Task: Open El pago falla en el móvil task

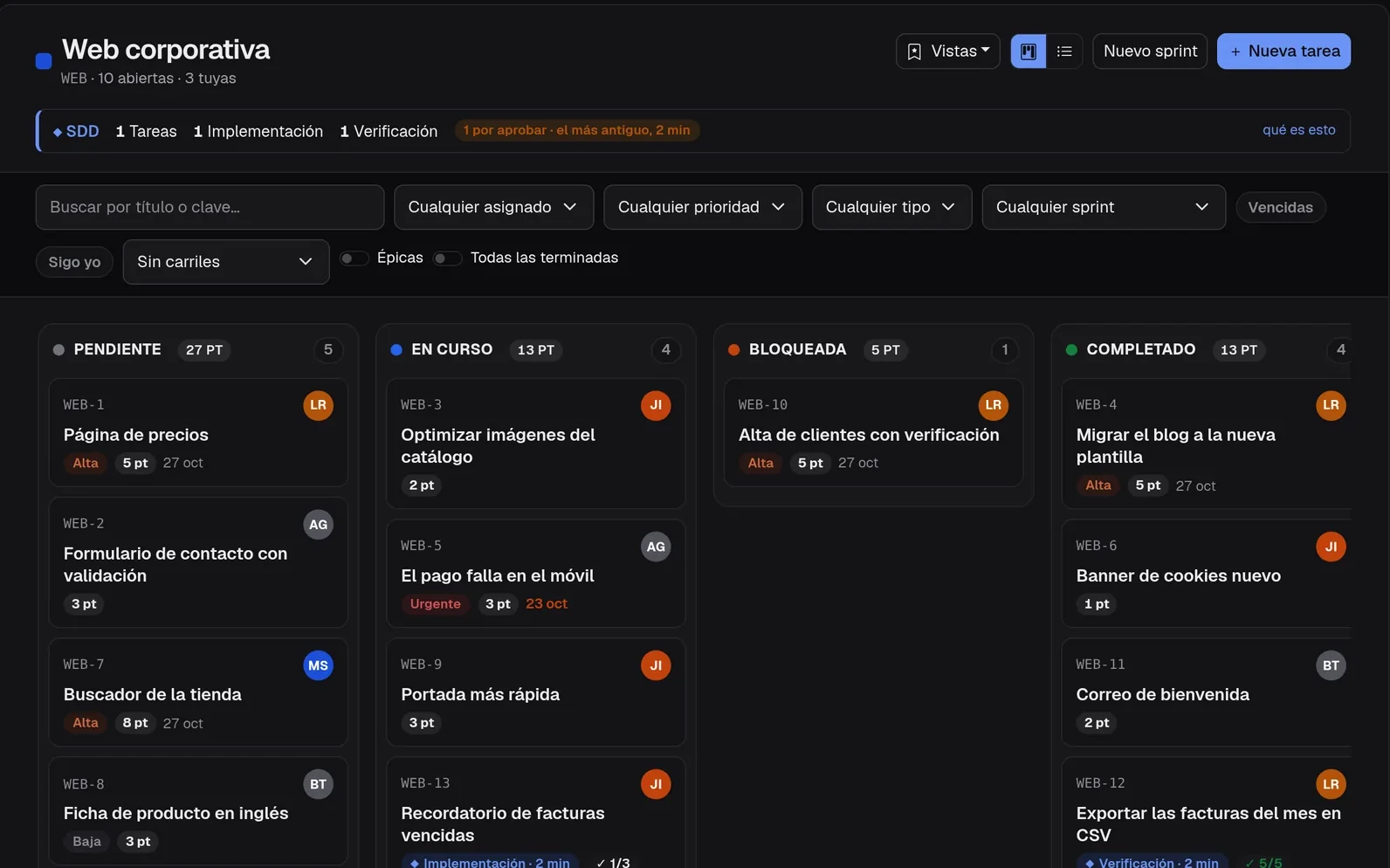Action: coord(497,576)
